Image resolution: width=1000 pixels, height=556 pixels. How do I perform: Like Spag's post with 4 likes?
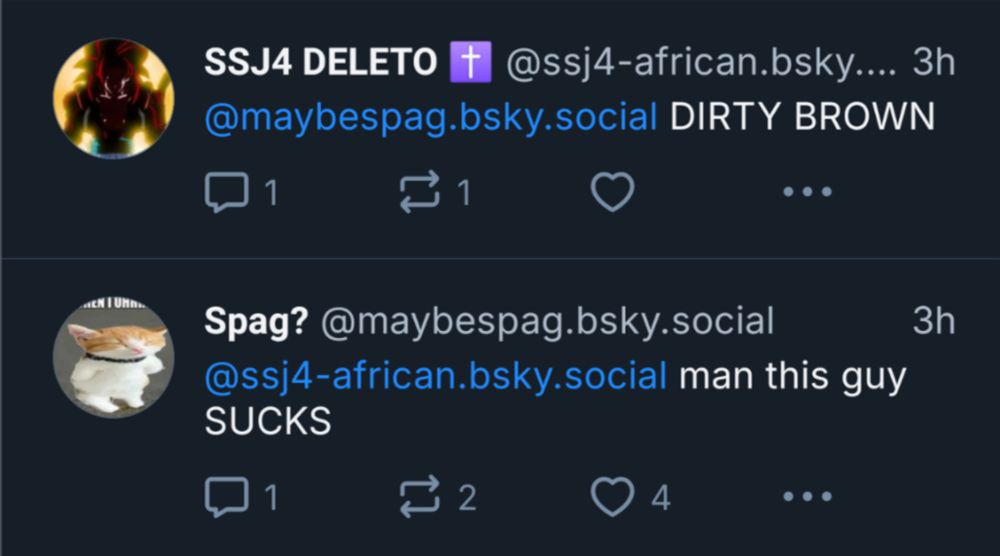click(612, 496)
